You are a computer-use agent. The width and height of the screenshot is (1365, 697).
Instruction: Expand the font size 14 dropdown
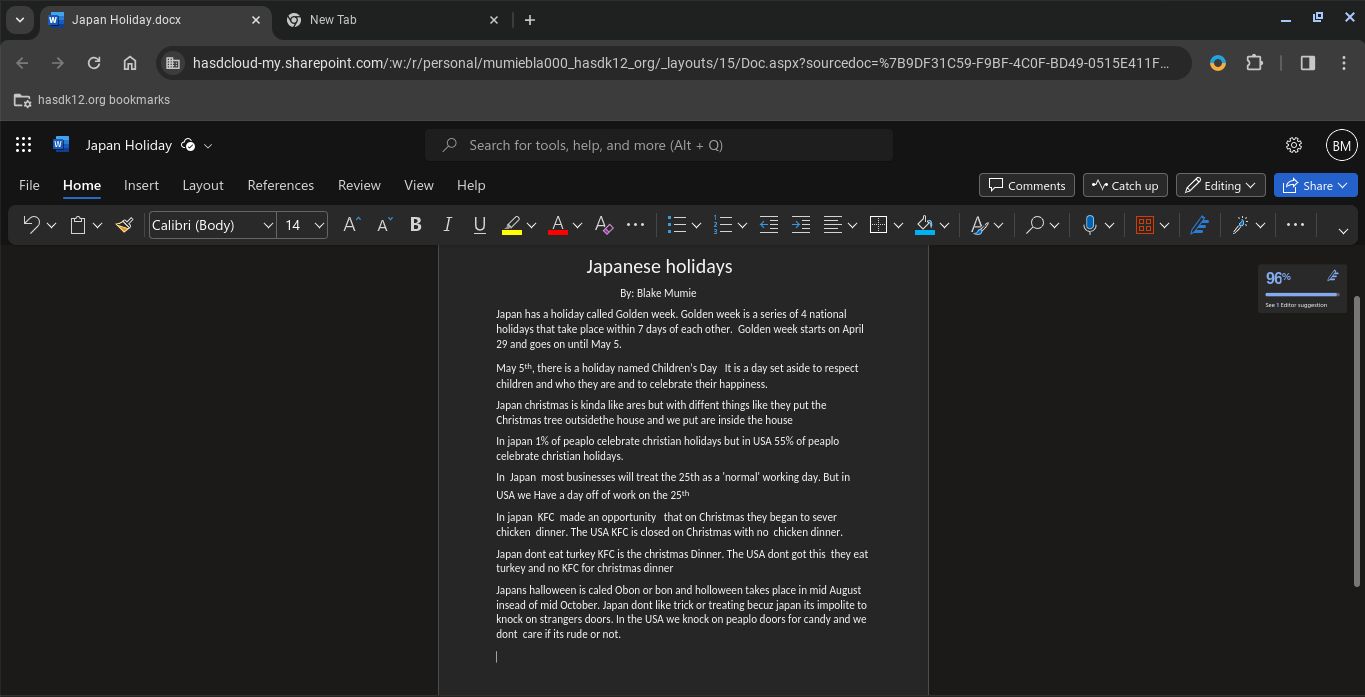coord(319,225)
